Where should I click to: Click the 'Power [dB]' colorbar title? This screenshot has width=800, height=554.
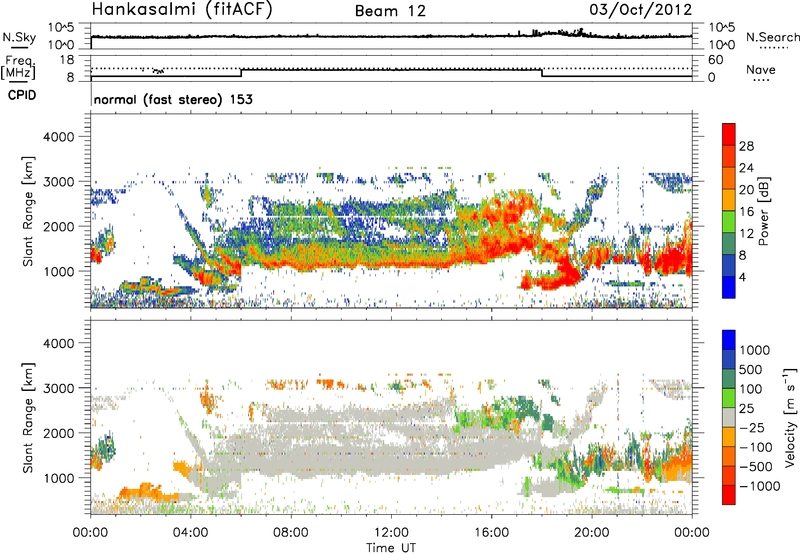tap(763, 211)
